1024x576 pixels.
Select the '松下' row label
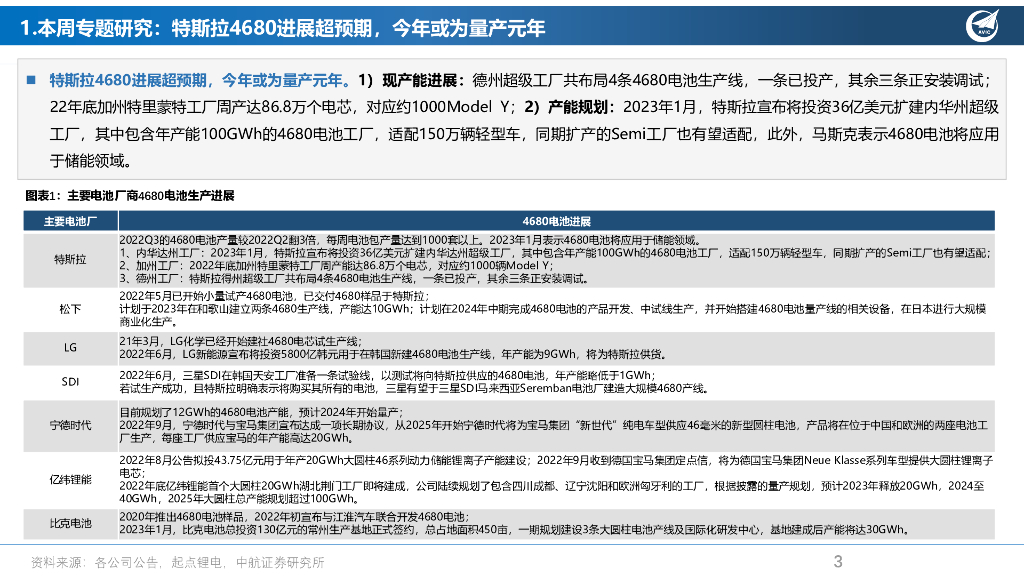pyautogui.click(x=71, y=309)
